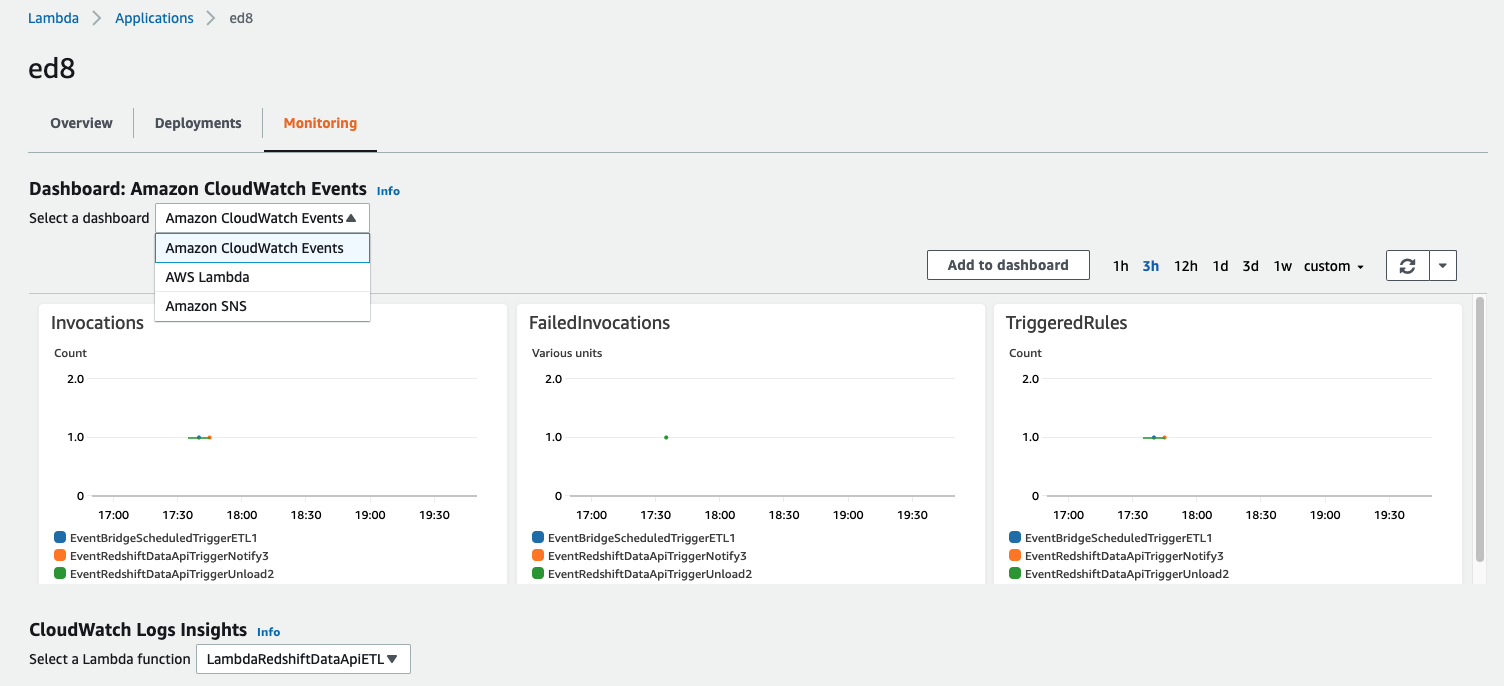Screen dimensions: 1504x686
Task: Click the orange data point in Invocations chart
Action: [x=209, y=437]
